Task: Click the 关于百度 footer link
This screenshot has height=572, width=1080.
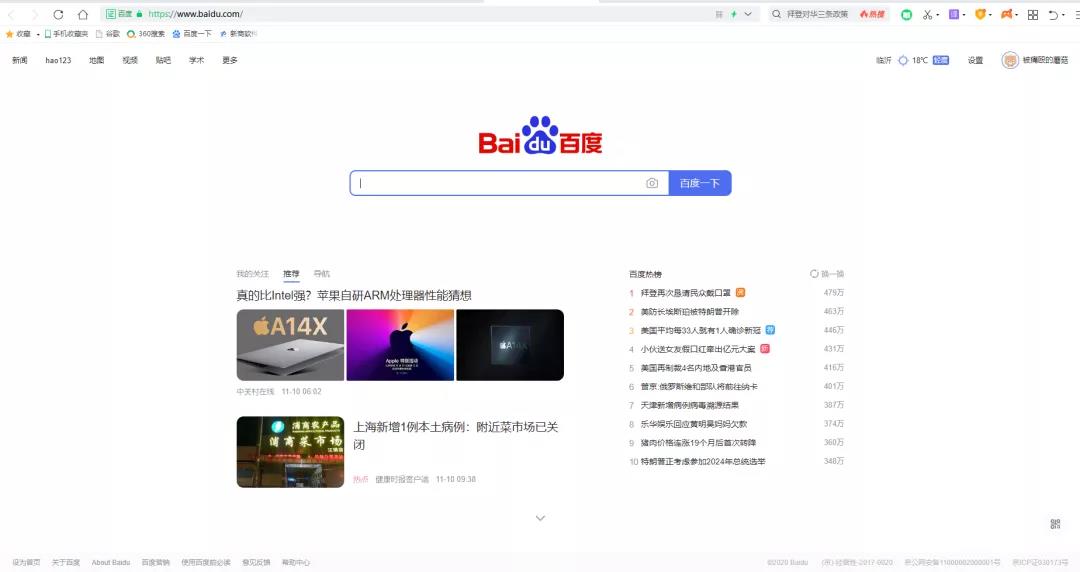Action: pos(66,562)
